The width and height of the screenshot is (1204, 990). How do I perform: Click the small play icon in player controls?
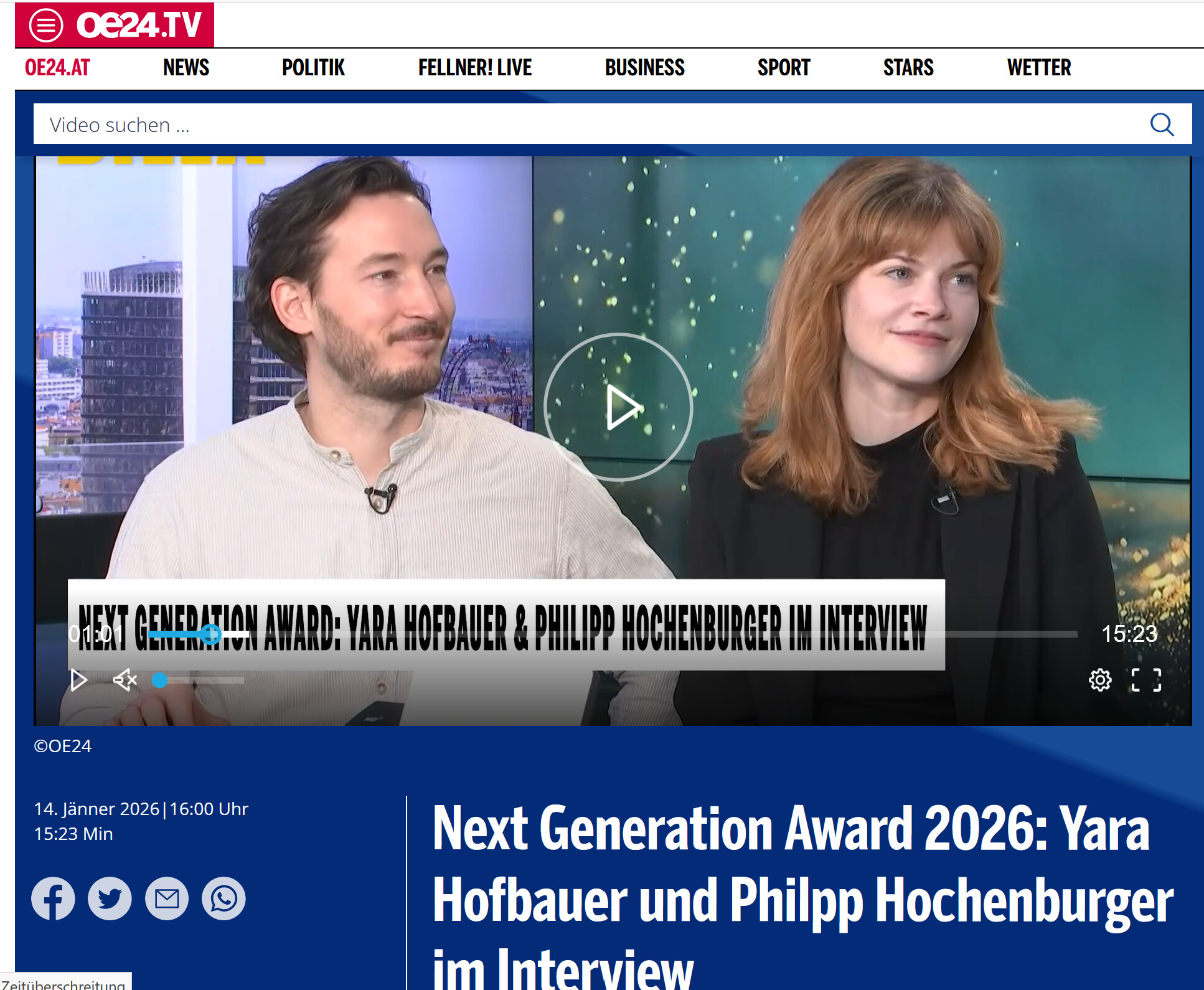coord(78,680)
